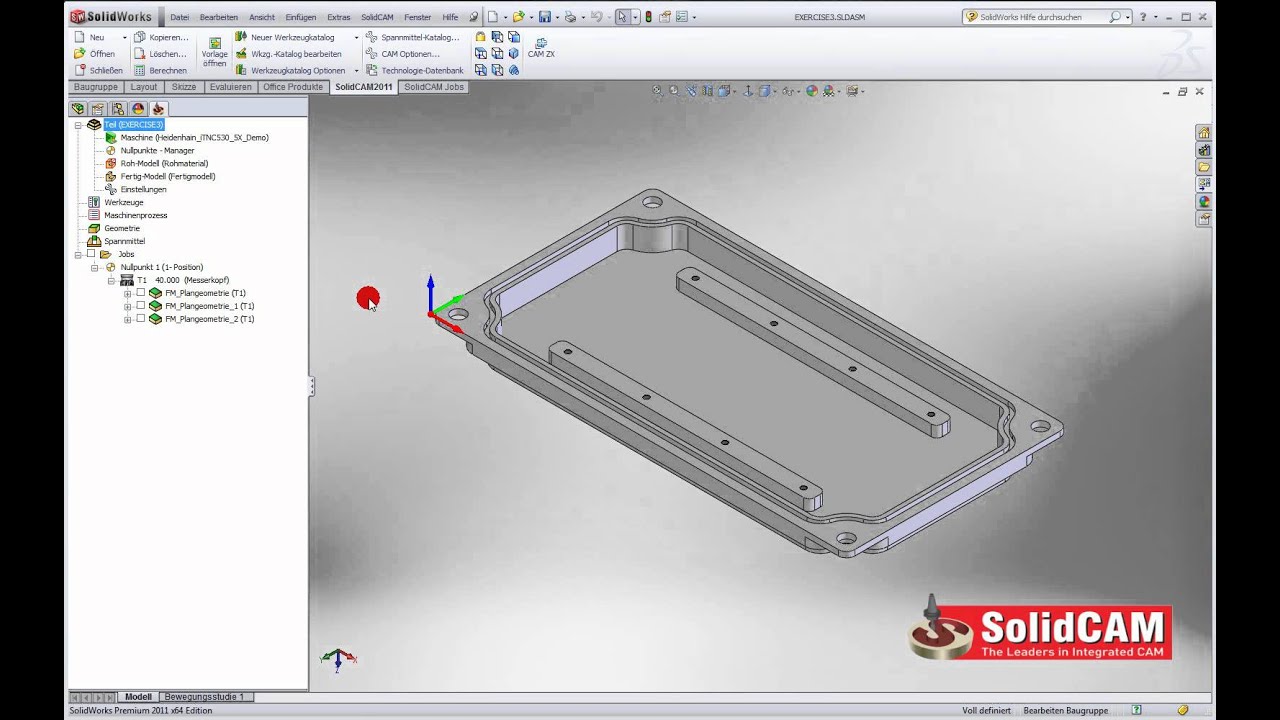1280x720 pixels.
Task: Select the Roh-Modell (Rohmaterial) item
Action: coord(164,163)
